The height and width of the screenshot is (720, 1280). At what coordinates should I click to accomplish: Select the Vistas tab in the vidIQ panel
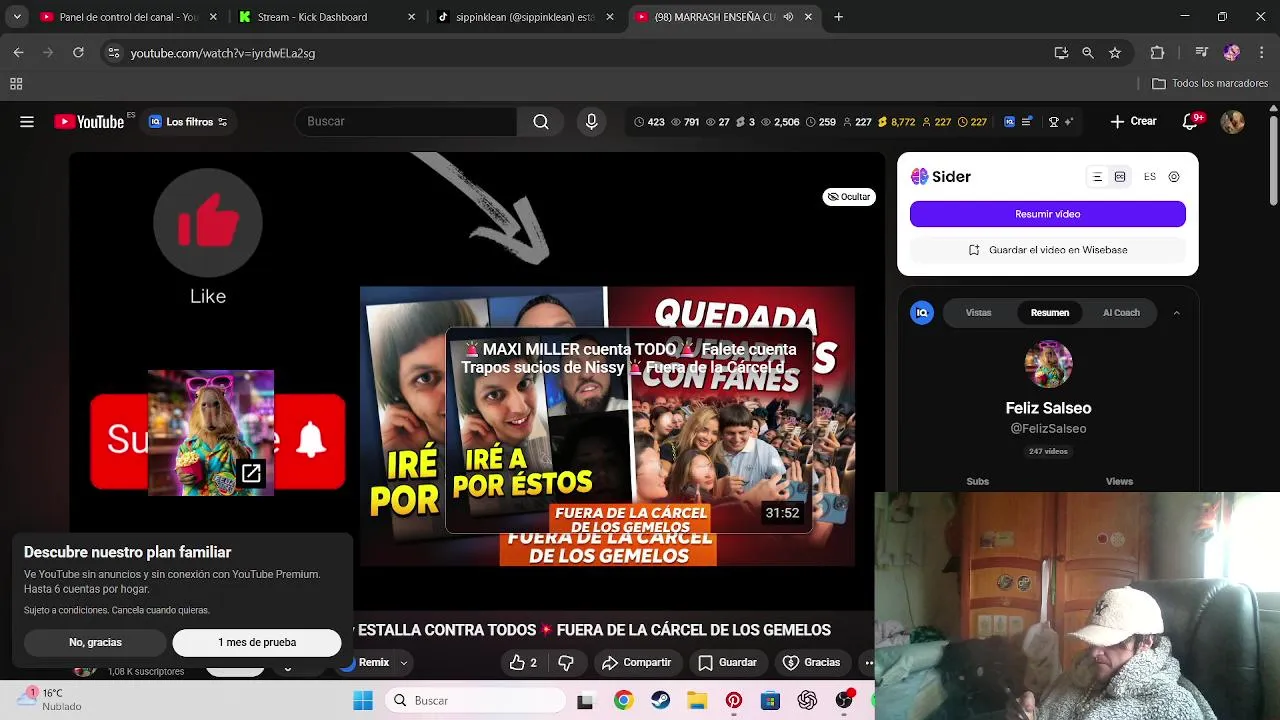tap(978, 313)
